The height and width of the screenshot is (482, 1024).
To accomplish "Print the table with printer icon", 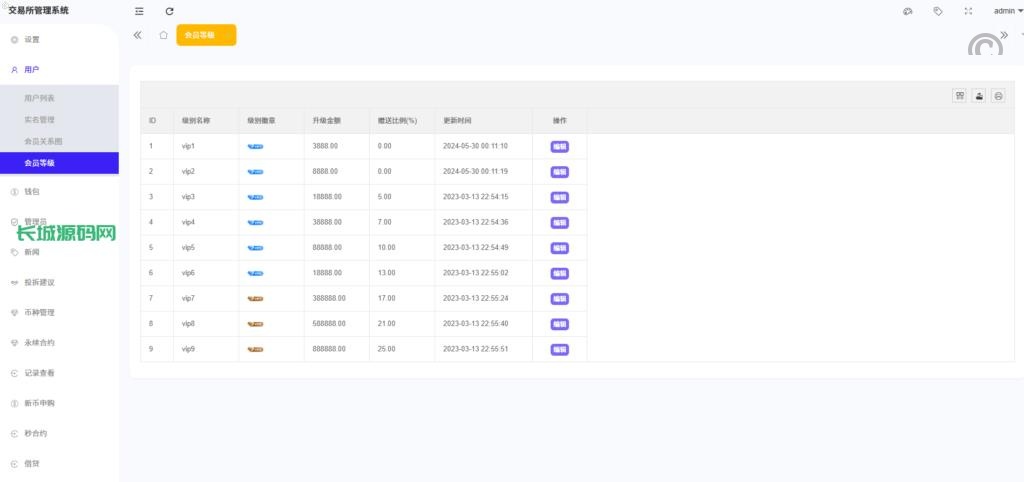I will (998, 96).
